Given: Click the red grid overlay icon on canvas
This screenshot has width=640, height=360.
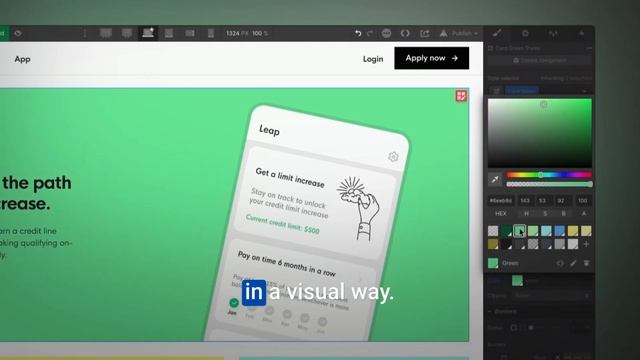Looking at the screenshot, I should pos(461,96).
